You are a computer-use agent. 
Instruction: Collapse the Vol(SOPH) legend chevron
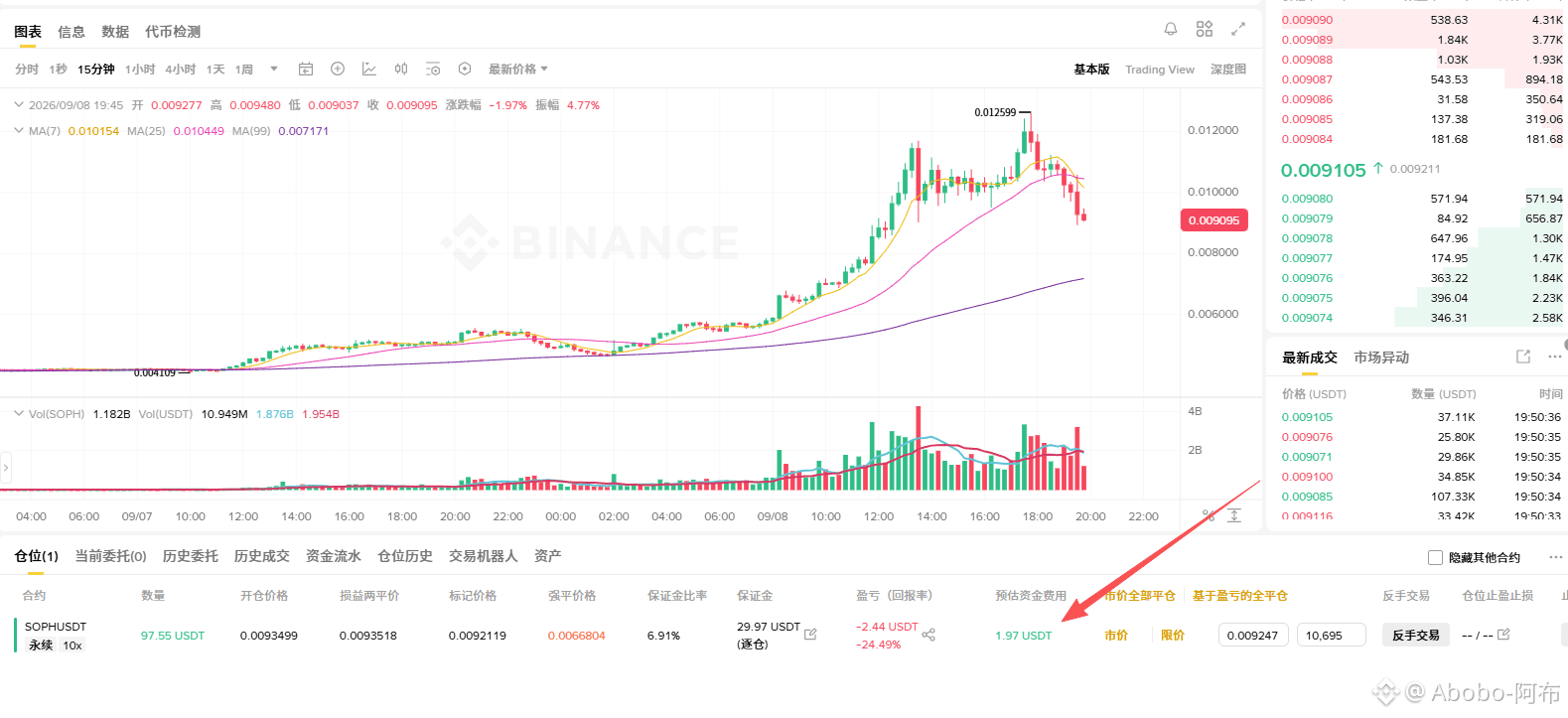click(x=18, y=414)
